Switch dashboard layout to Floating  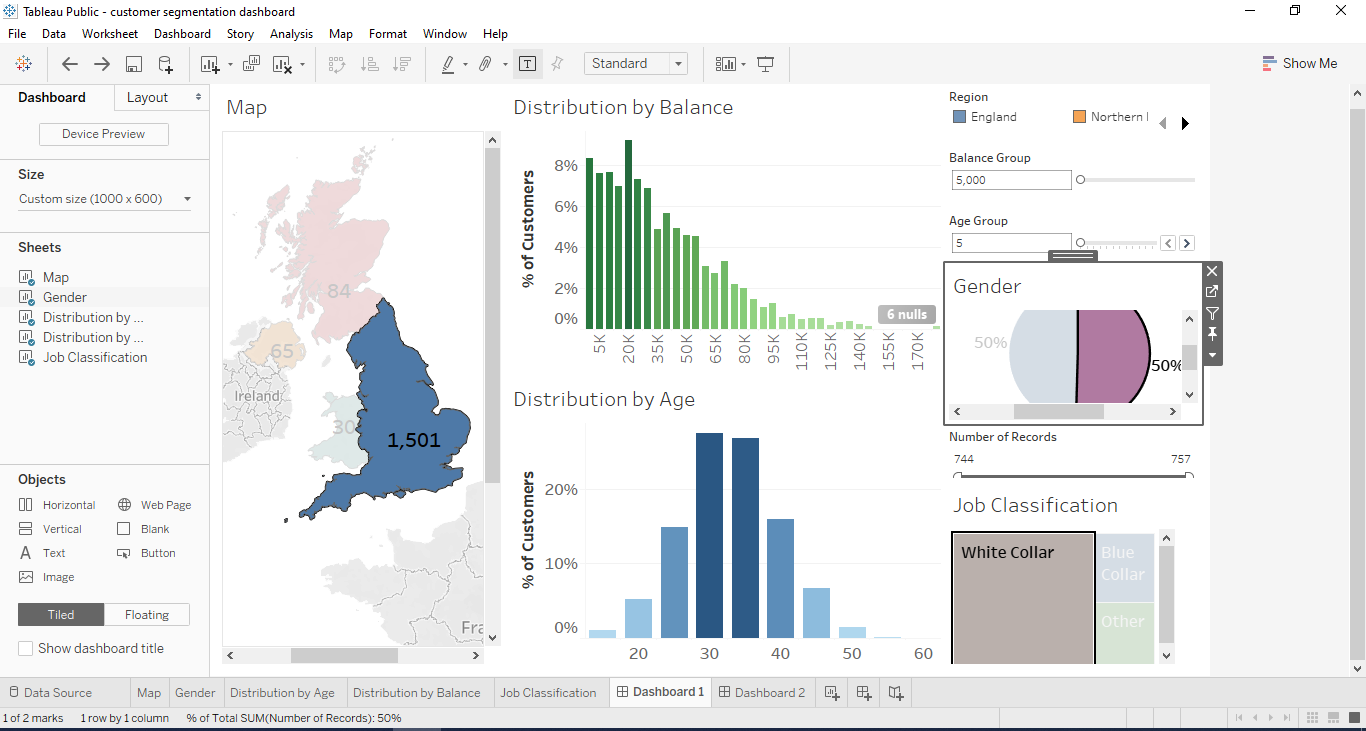(146, 614)
